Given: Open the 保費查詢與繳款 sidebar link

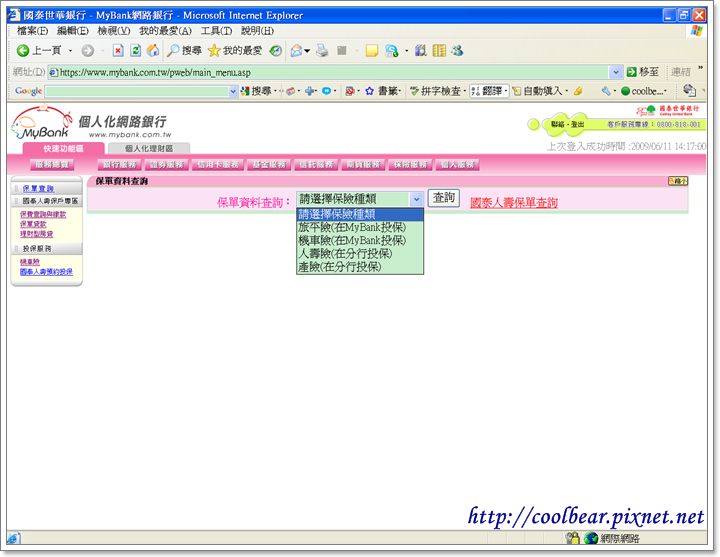Looking at the screenshot, I should pos(43,214).
